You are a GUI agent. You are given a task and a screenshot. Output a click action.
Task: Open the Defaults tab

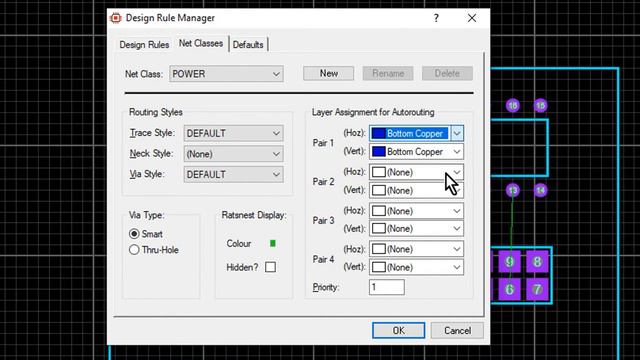pyautogui.click(x=248, y=44)
